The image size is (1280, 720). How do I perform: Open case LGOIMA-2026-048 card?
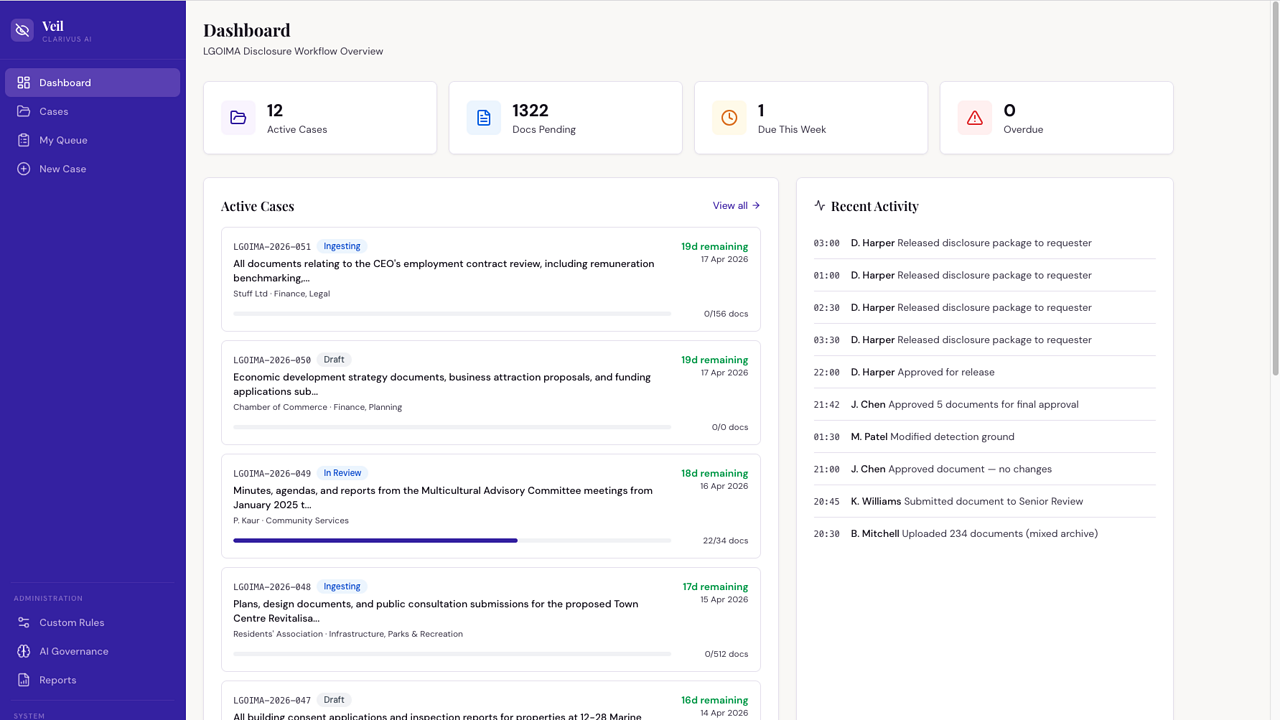tap(491, 619)
